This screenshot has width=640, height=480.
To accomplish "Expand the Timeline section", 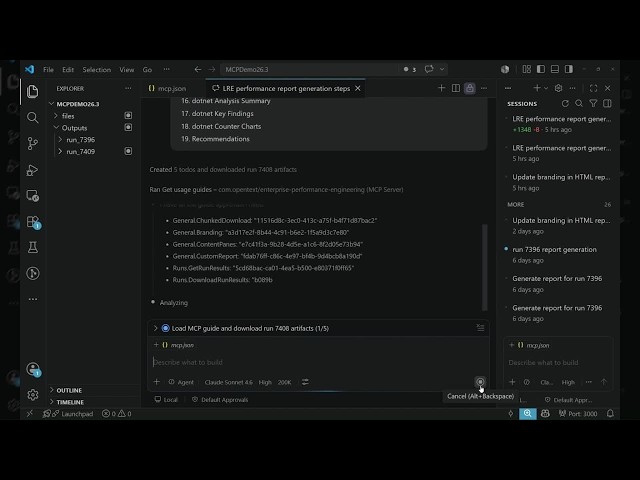I will (70, 402).
